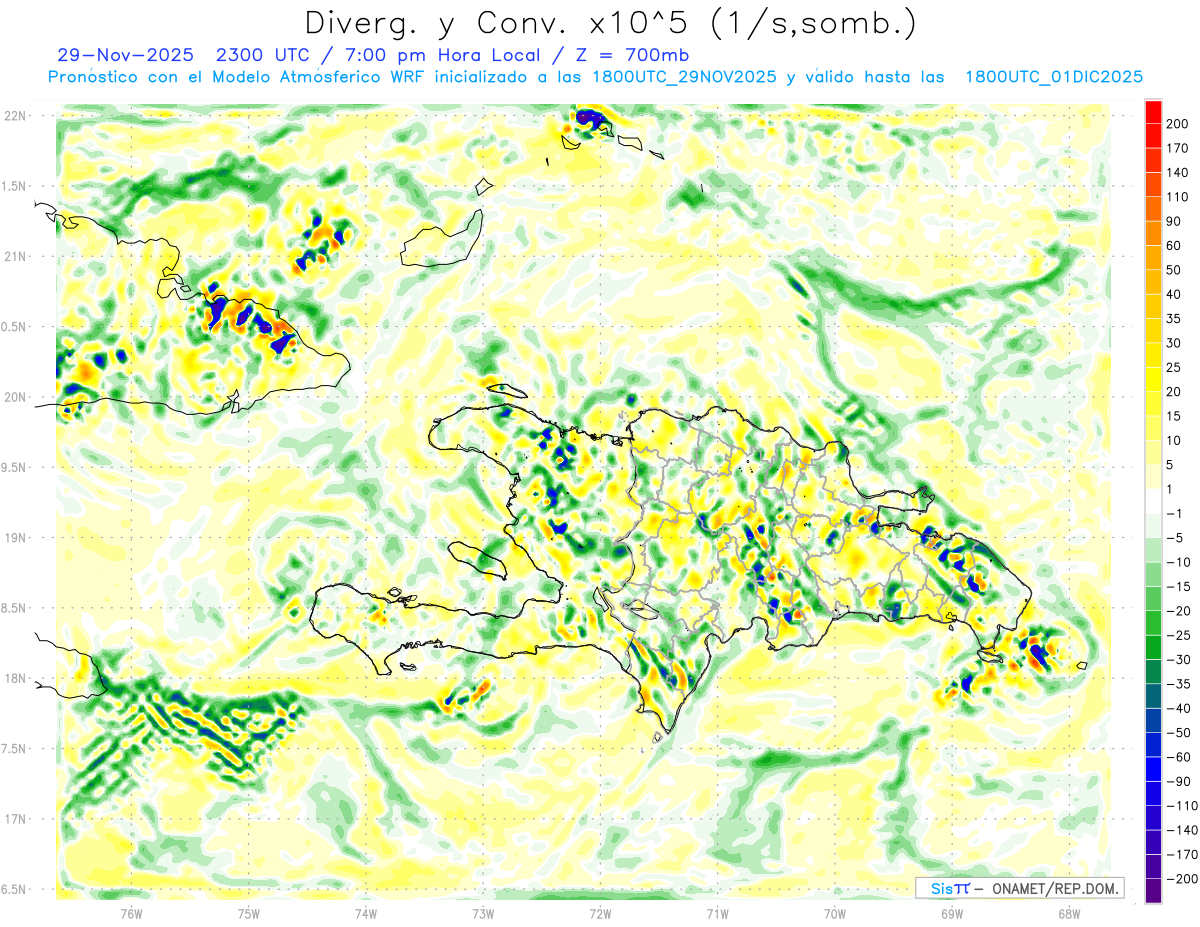Click the 72W longitude label
Screen dimensions: 1200x927
[600, 914]
